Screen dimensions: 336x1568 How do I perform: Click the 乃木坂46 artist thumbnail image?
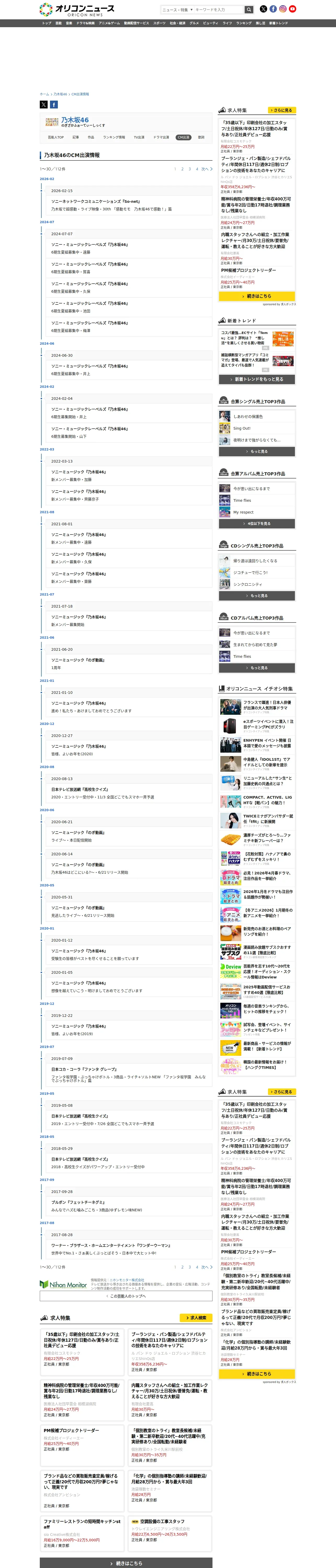[52, 122]
